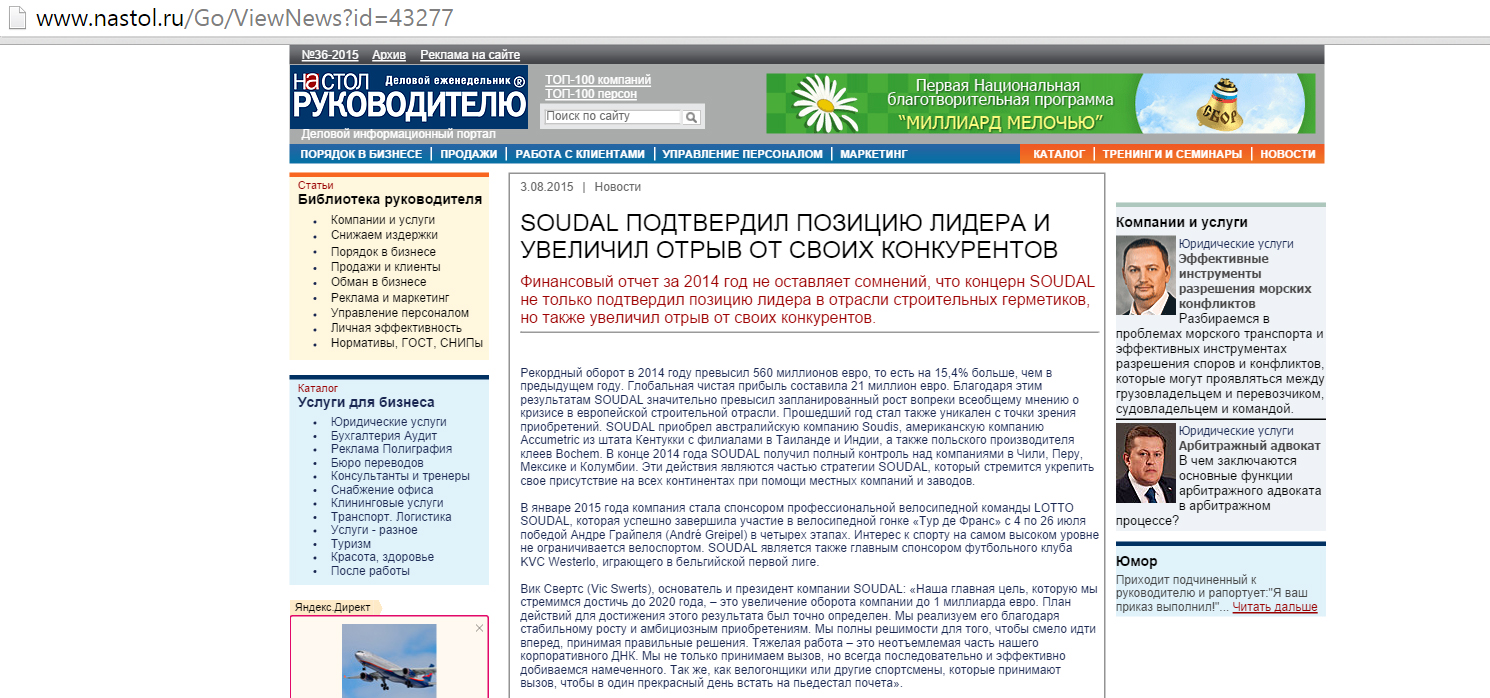The width and height of the screenshot is (1490, 698).
Task: Open 'Компании и услуги' in the library list
Action: click(x=383, y=220)
